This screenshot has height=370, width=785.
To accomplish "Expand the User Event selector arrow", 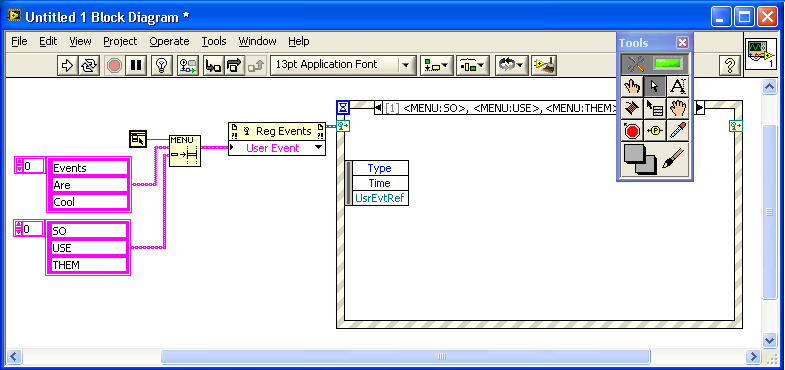I will tap(318, 148).
